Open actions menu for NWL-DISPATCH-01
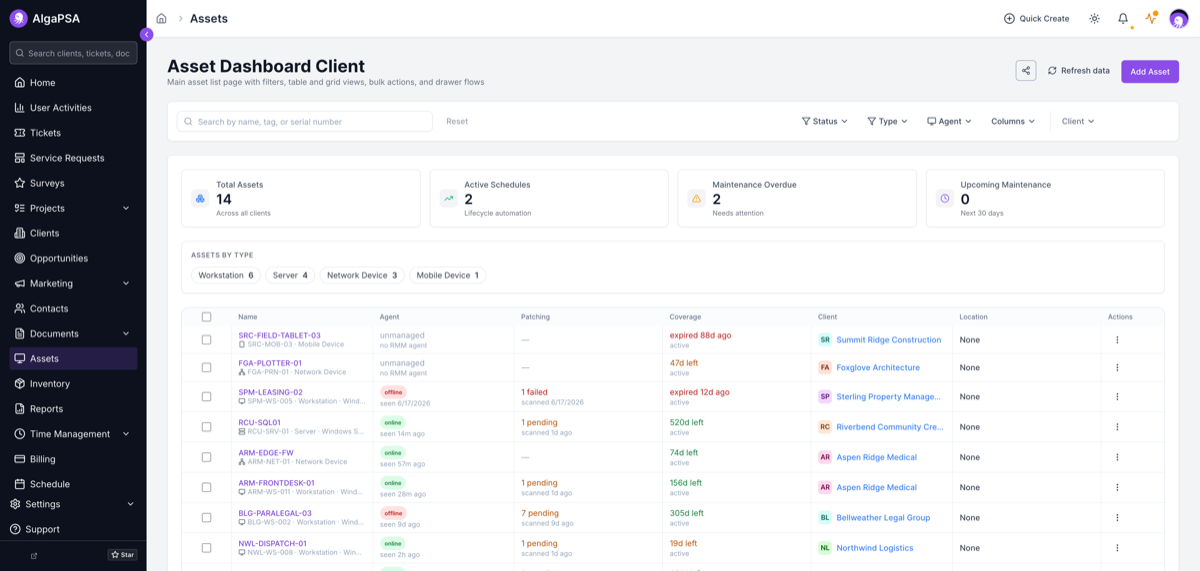1200x571 pixels. click(x=1117, y=548)
